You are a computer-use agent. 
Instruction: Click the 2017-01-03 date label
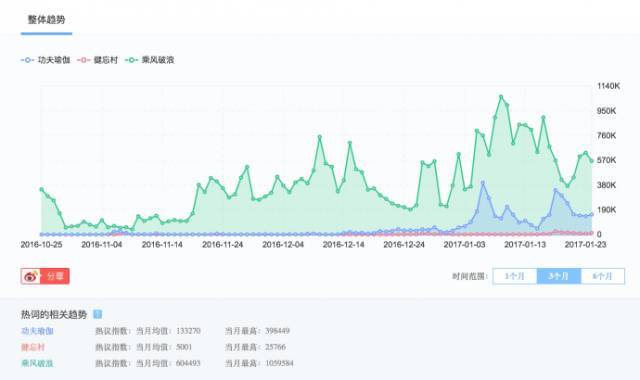(464, 244)
